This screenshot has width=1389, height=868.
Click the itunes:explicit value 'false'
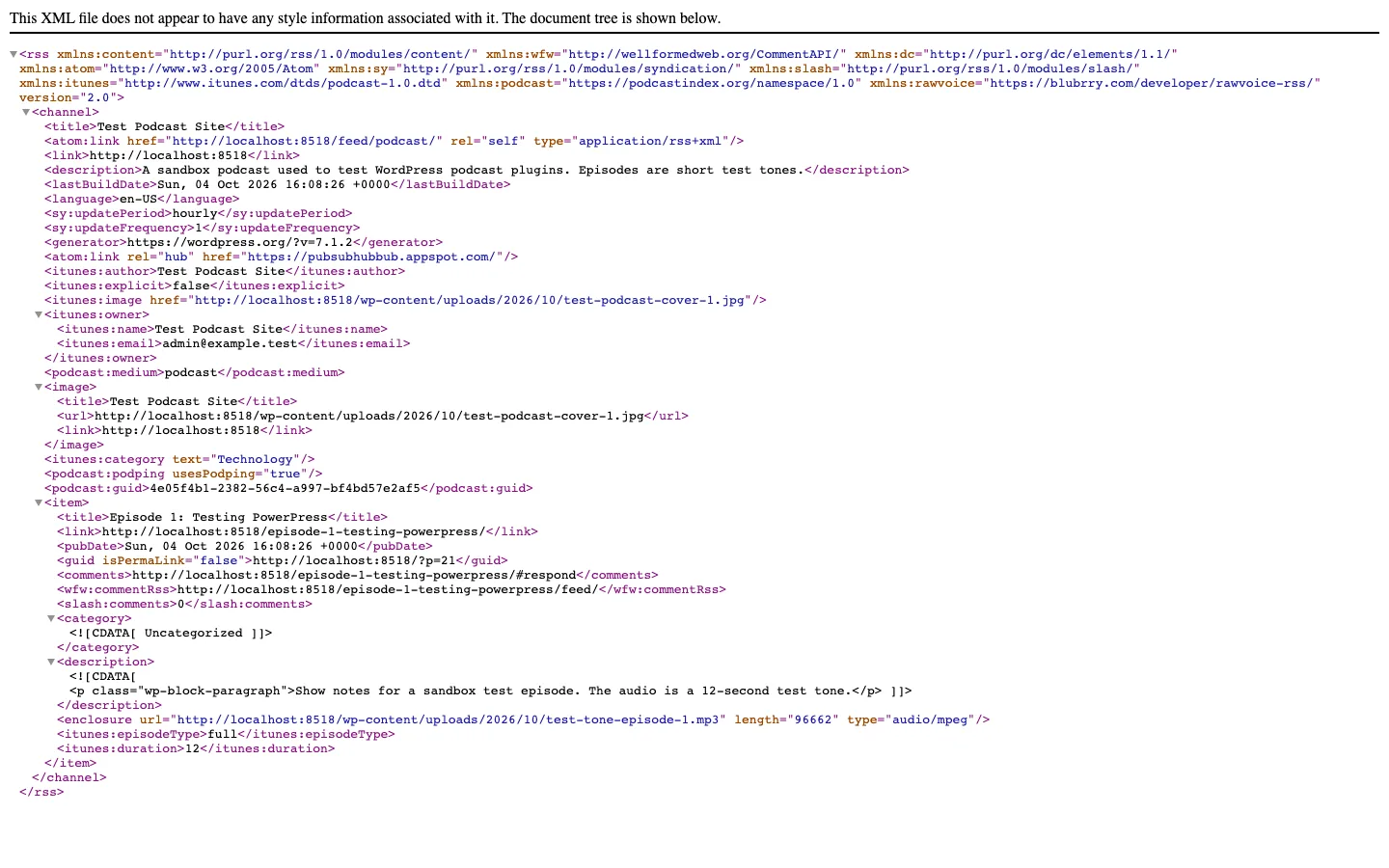point(192,285)
